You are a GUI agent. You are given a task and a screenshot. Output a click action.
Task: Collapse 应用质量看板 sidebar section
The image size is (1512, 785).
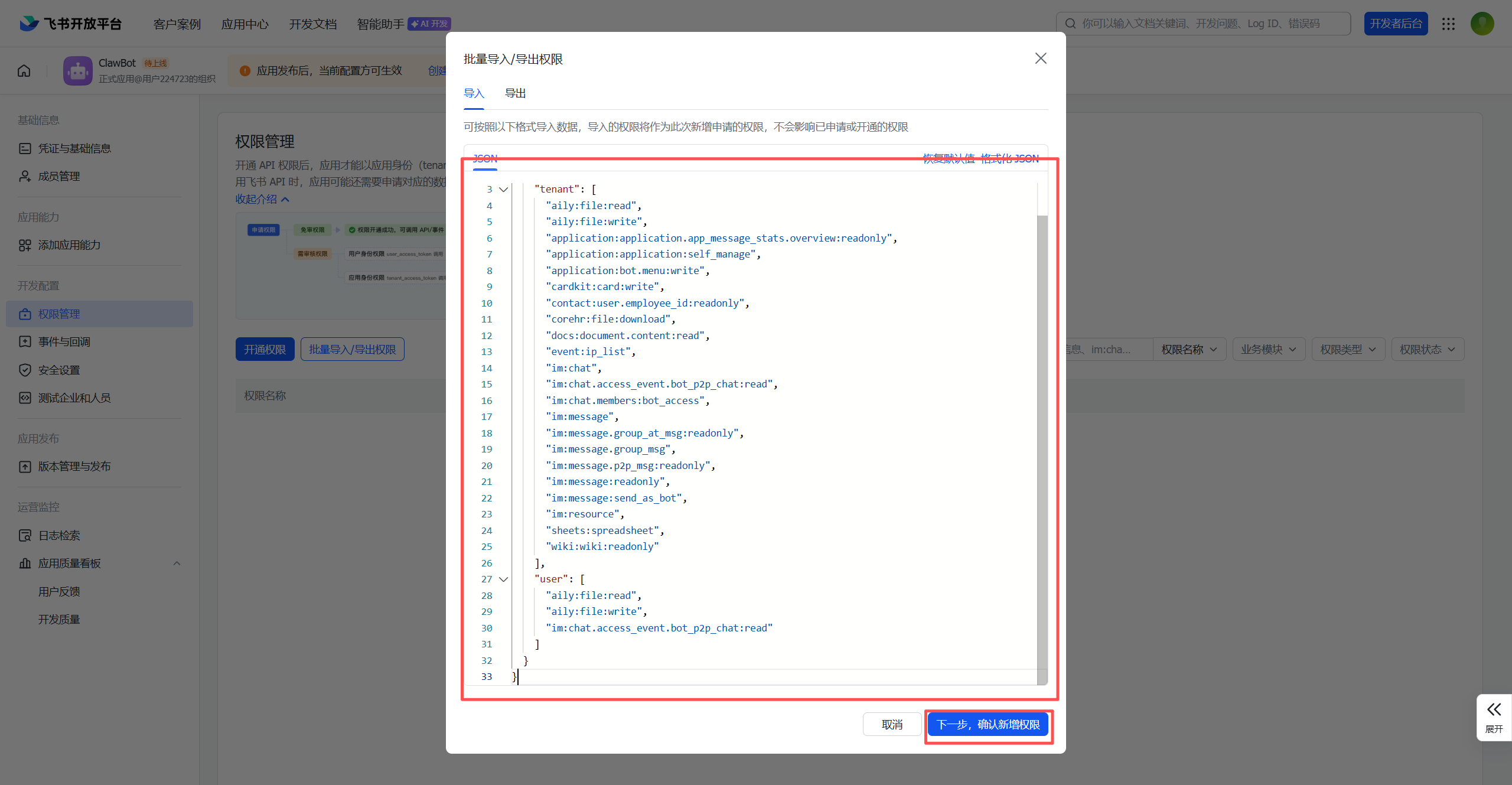click(x=177, y=563)
